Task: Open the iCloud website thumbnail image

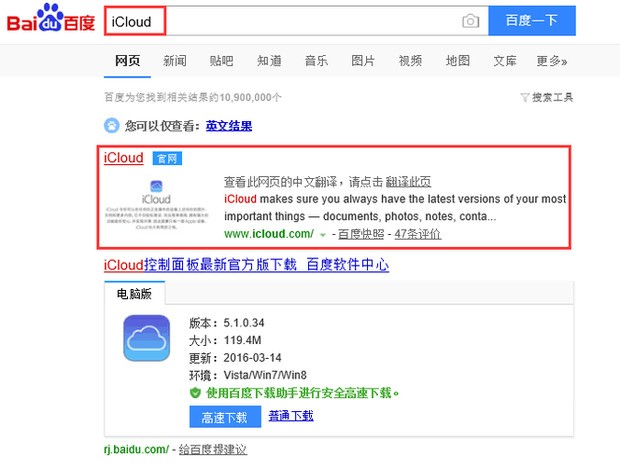Action: pyautogui.click(x=156, y=204)
